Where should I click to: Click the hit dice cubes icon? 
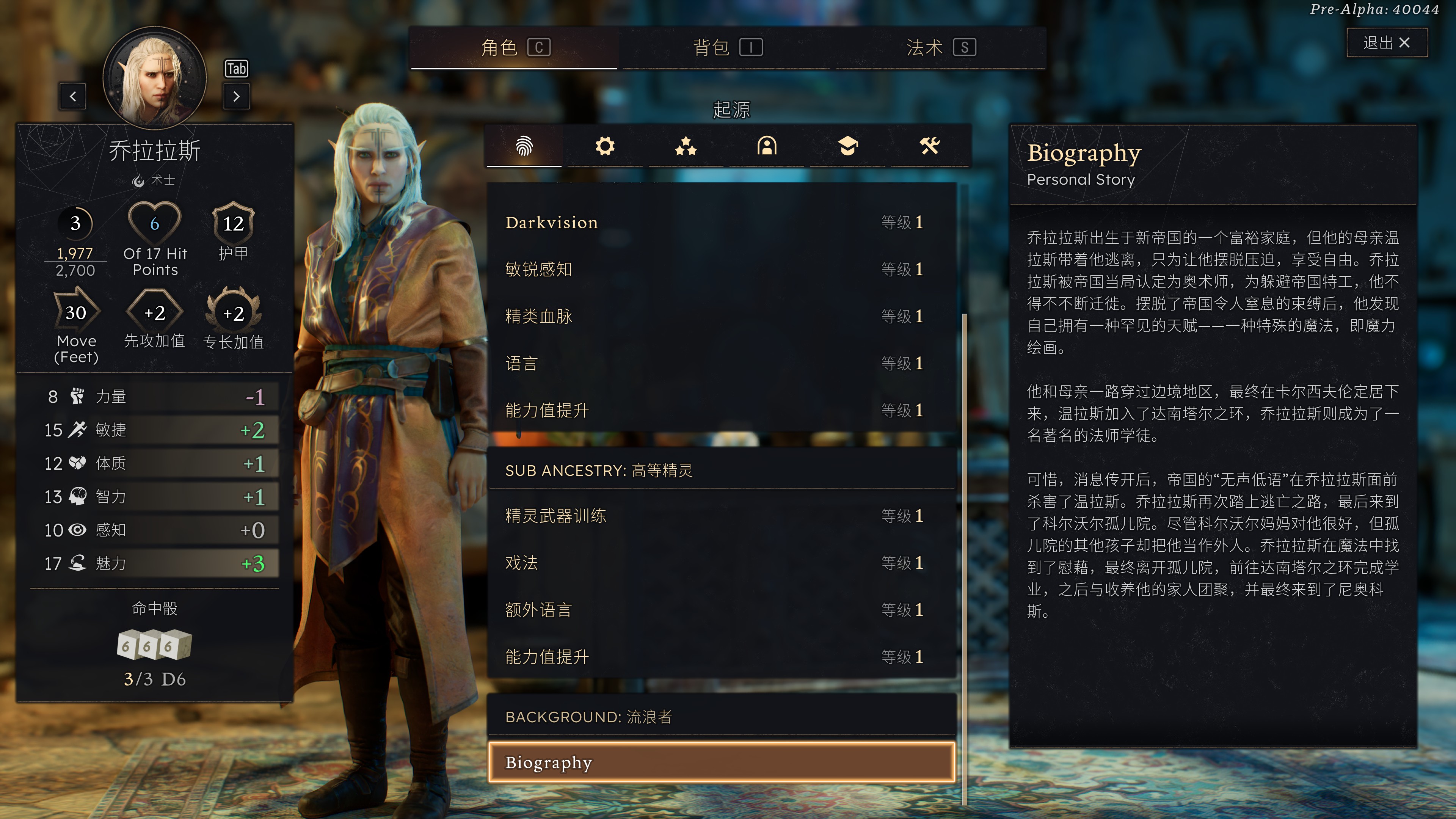[154, 645]
